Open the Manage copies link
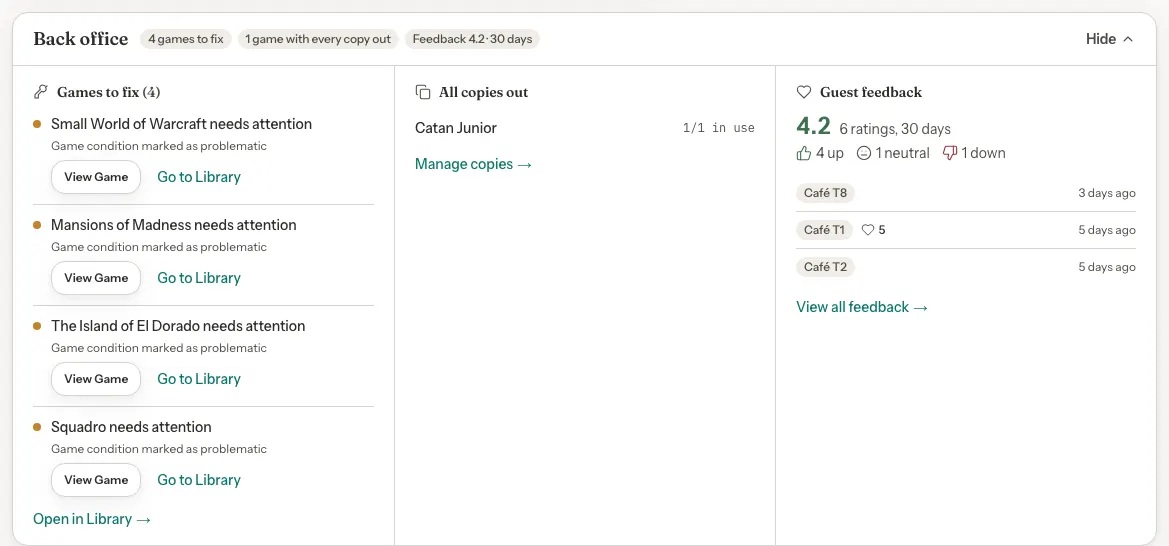 click(473, 164)
